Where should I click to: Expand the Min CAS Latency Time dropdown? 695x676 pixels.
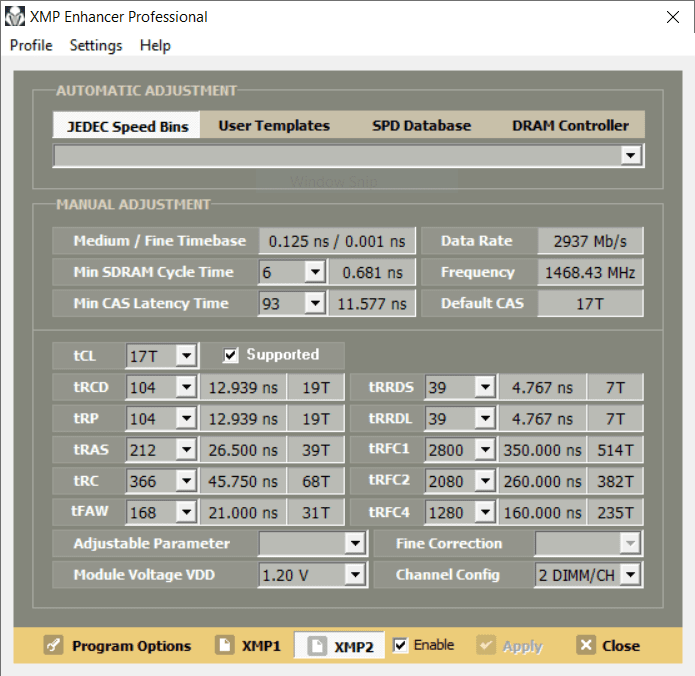[x=315, y=303]
